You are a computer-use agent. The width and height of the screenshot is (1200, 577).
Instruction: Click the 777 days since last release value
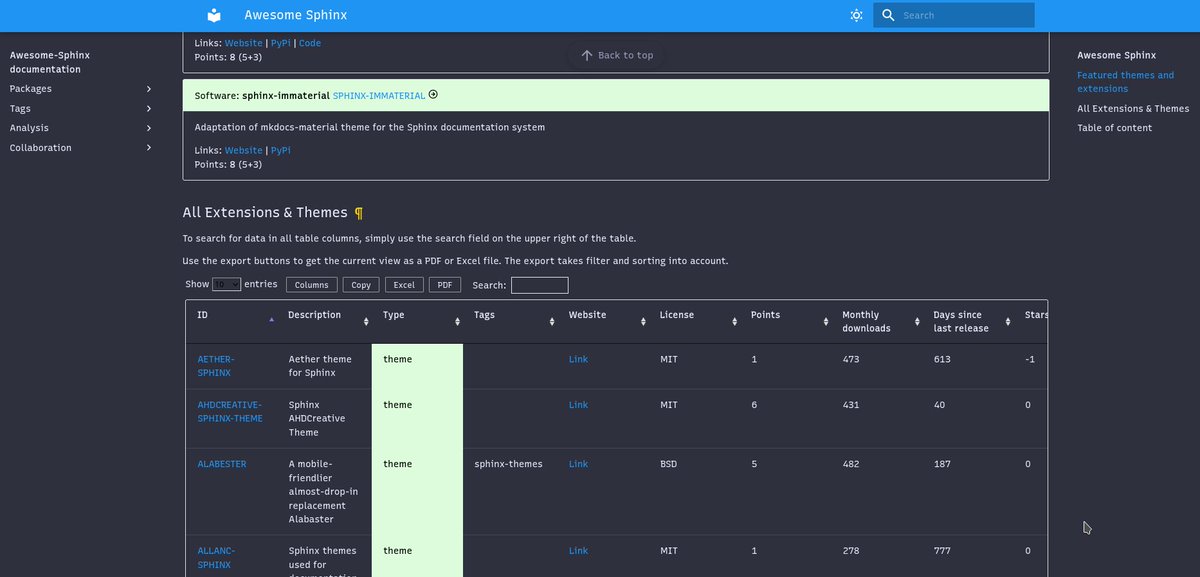943,551
